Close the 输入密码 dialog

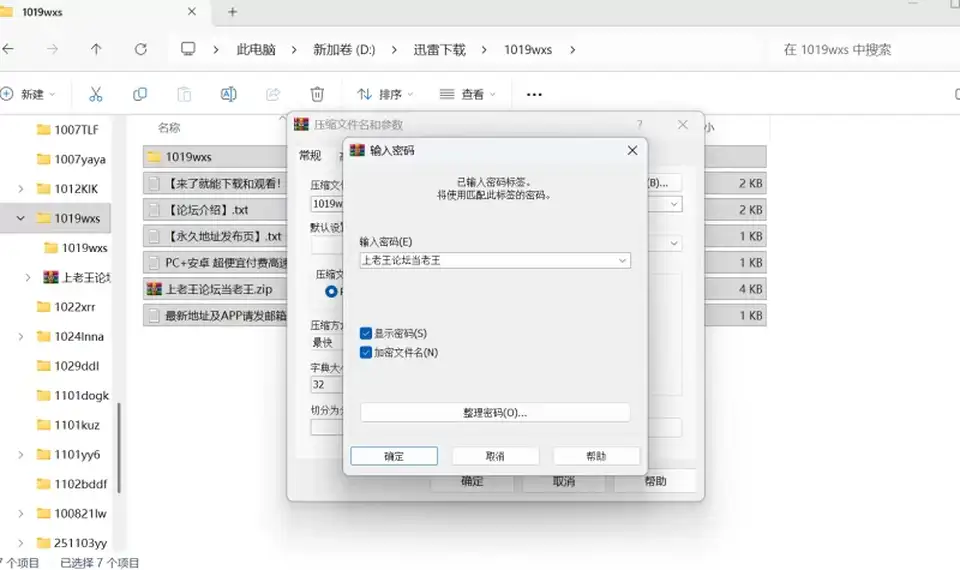coord(632,151)
